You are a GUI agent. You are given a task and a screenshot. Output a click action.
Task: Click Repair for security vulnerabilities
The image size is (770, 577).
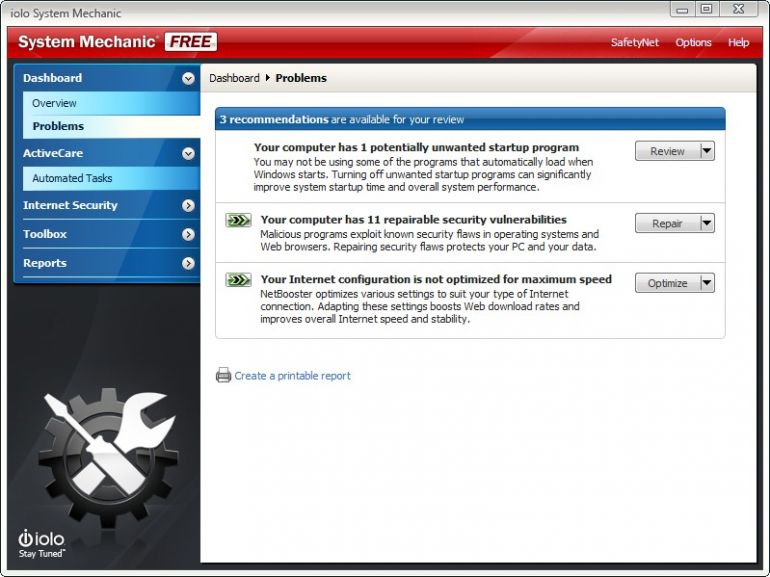[x=667, y=223]
